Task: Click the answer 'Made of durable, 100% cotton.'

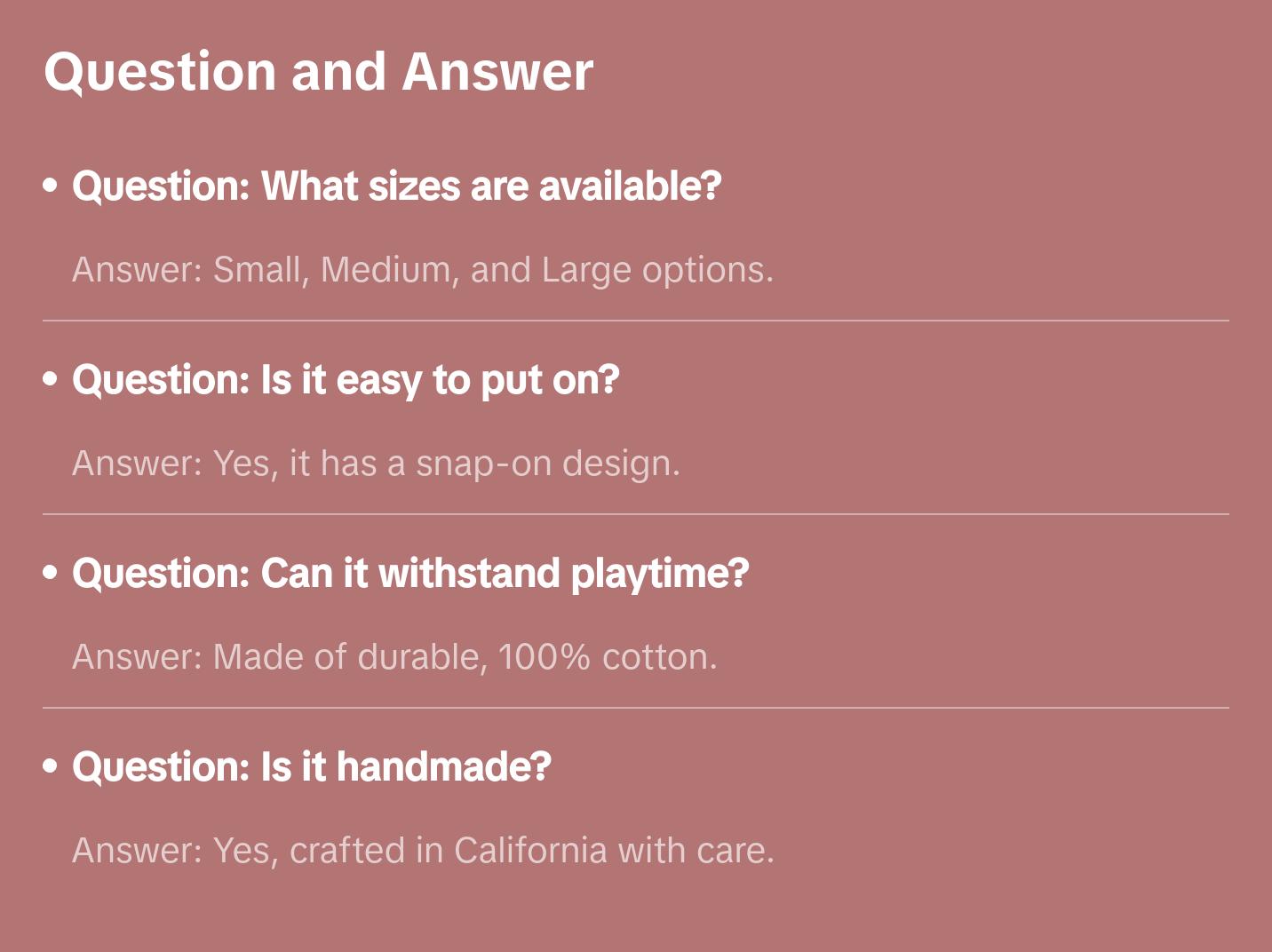Action: [394, 657]
